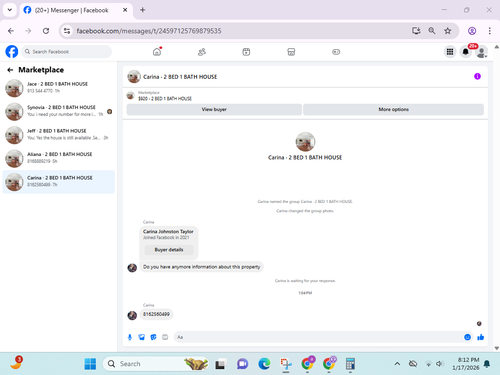Open the account profile avatar menu
Image resolution: width=500 pixels, height=375 pixels.
coord(481,52)
